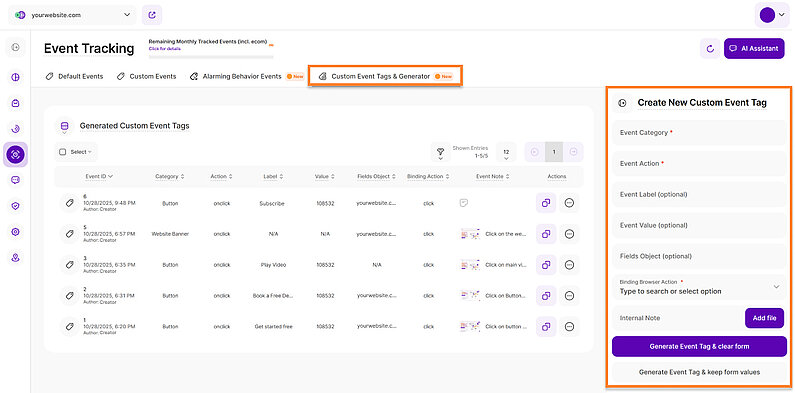Screen dimensions: 795x393
Task: Sort the table by Category column
Action: [x=170, y=176]
